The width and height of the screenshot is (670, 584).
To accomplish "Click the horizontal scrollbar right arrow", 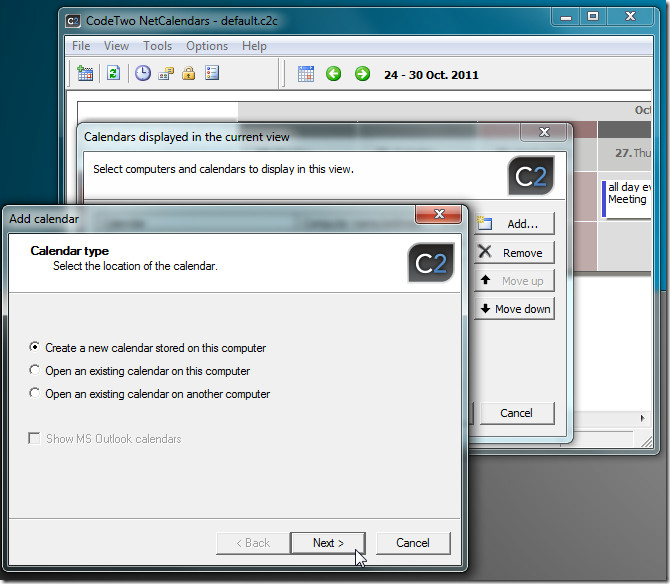I will 643,418.
